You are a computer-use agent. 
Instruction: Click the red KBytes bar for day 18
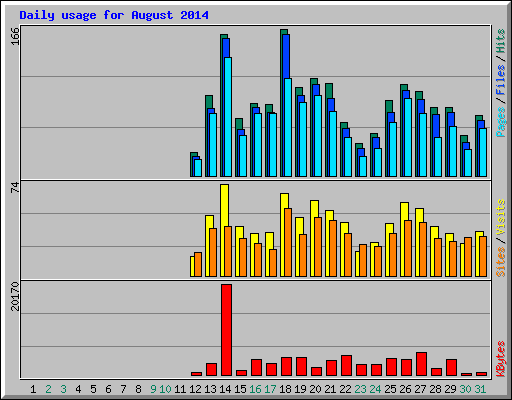286,367
